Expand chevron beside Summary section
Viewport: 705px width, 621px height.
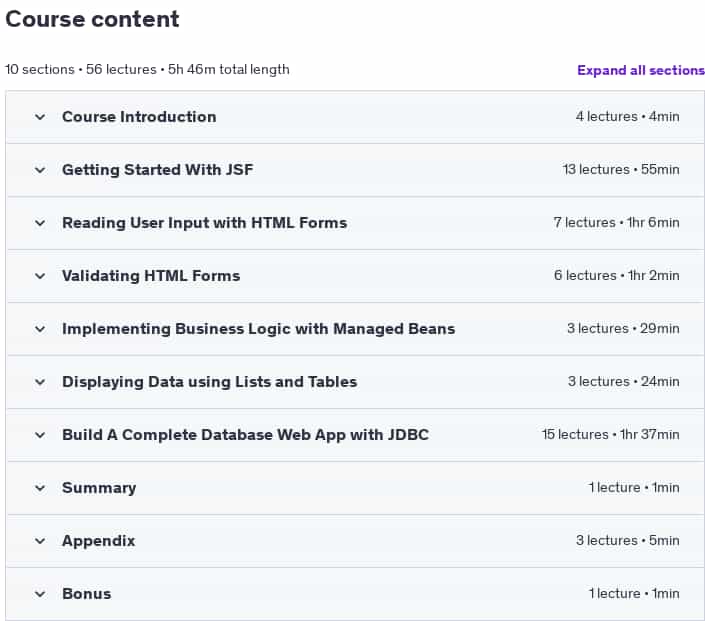pos(40,488)
